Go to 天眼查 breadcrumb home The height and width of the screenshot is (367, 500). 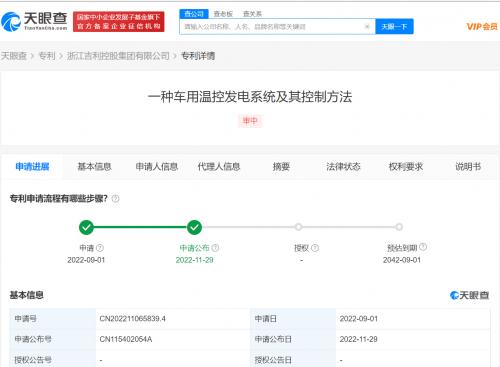[x=14, y=56]
